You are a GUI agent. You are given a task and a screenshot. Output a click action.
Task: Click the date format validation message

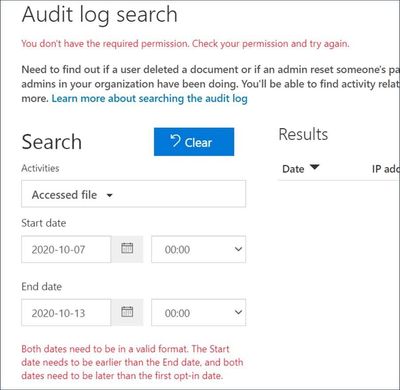click(x=132, y=362)
